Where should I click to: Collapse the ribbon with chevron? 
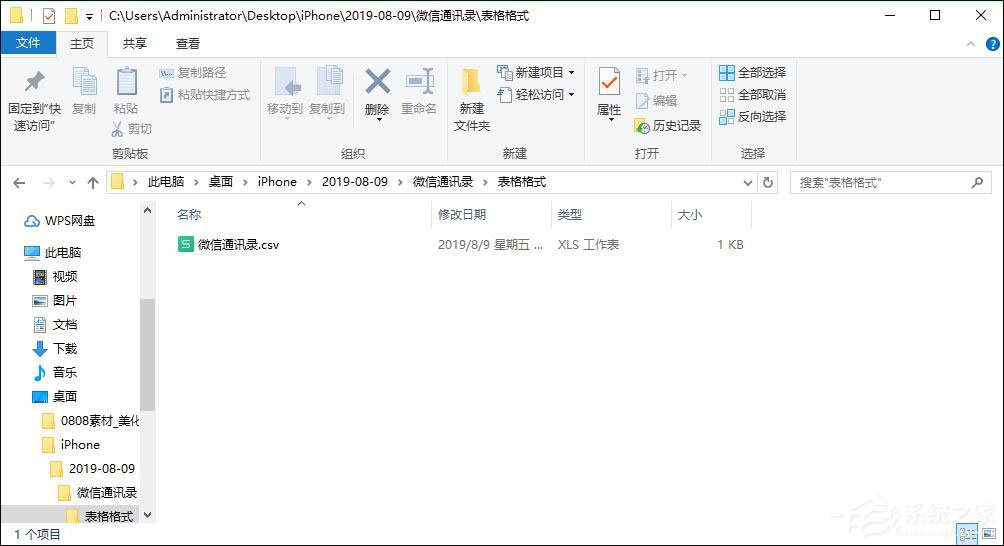(x=971, y=44)
